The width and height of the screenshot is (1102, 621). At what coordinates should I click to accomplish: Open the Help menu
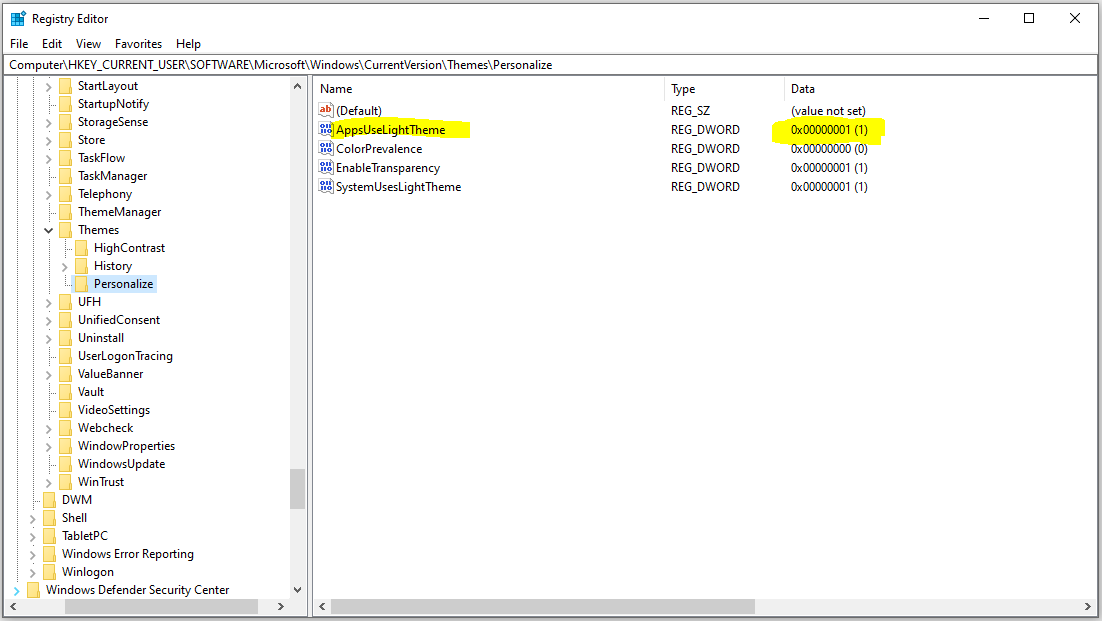point(188,44)
